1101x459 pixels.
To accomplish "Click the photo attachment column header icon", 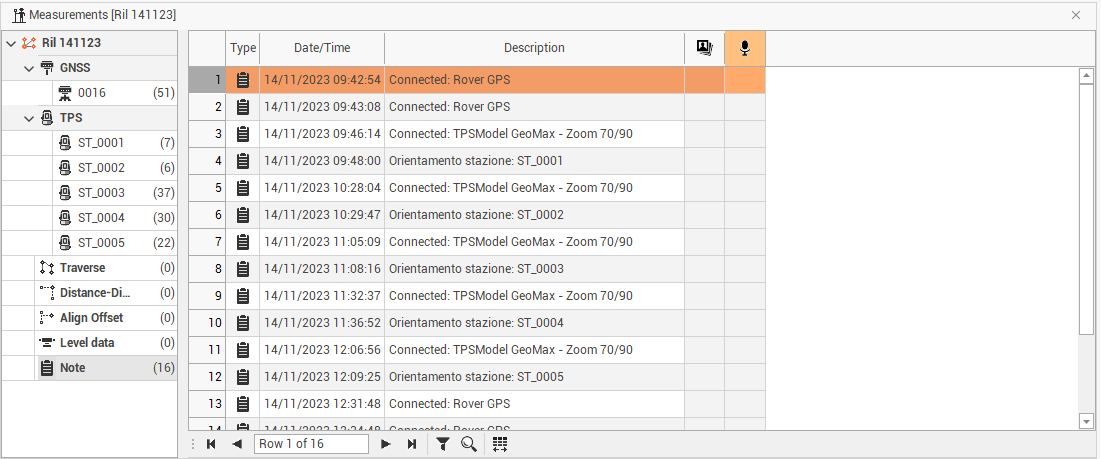I will click(x=704, y=48).
